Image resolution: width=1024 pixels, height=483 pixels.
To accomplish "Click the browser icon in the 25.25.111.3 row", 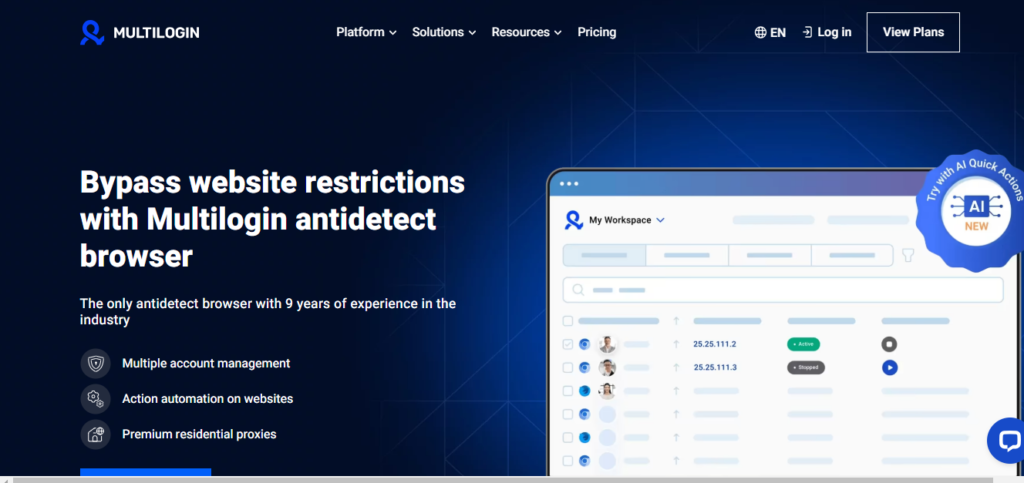I will (x=584, y=367).
